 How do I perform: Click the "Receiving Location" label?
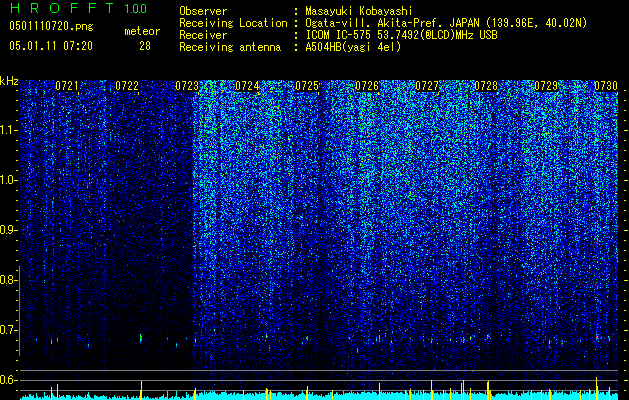click(x=233, y=23)
